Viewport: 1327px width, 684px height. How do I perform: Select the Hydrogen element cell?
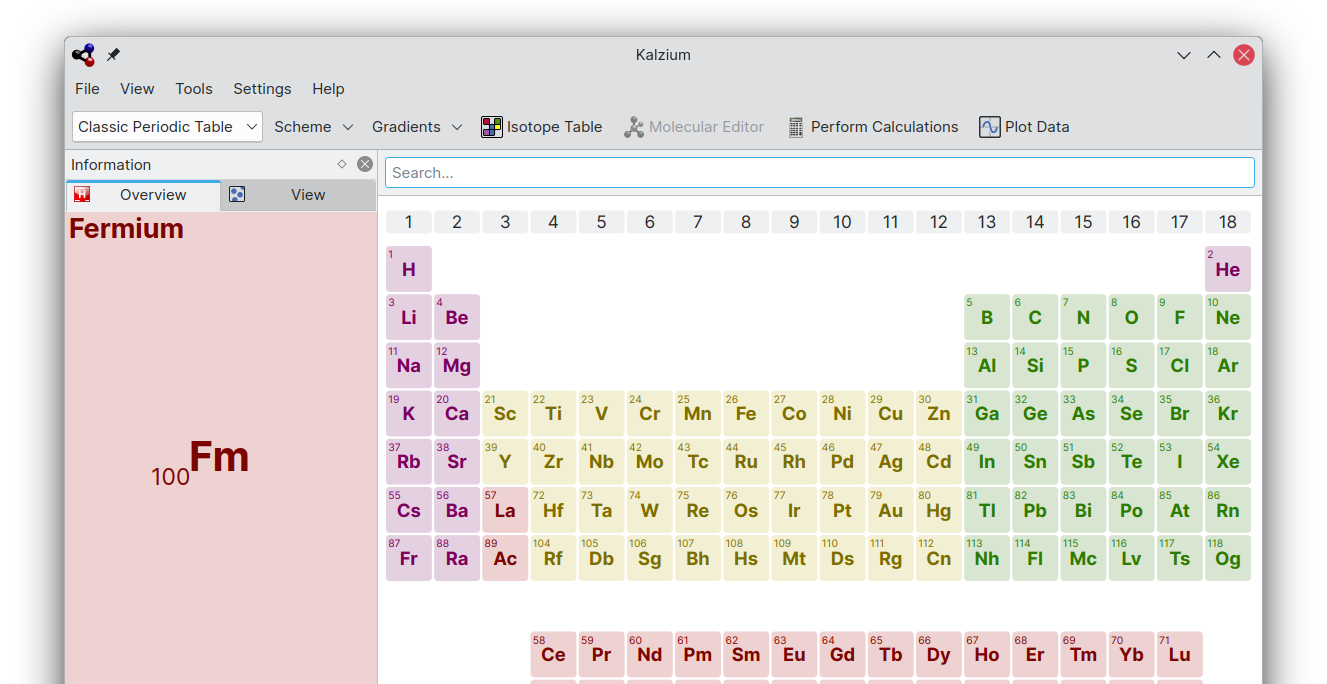409,269
